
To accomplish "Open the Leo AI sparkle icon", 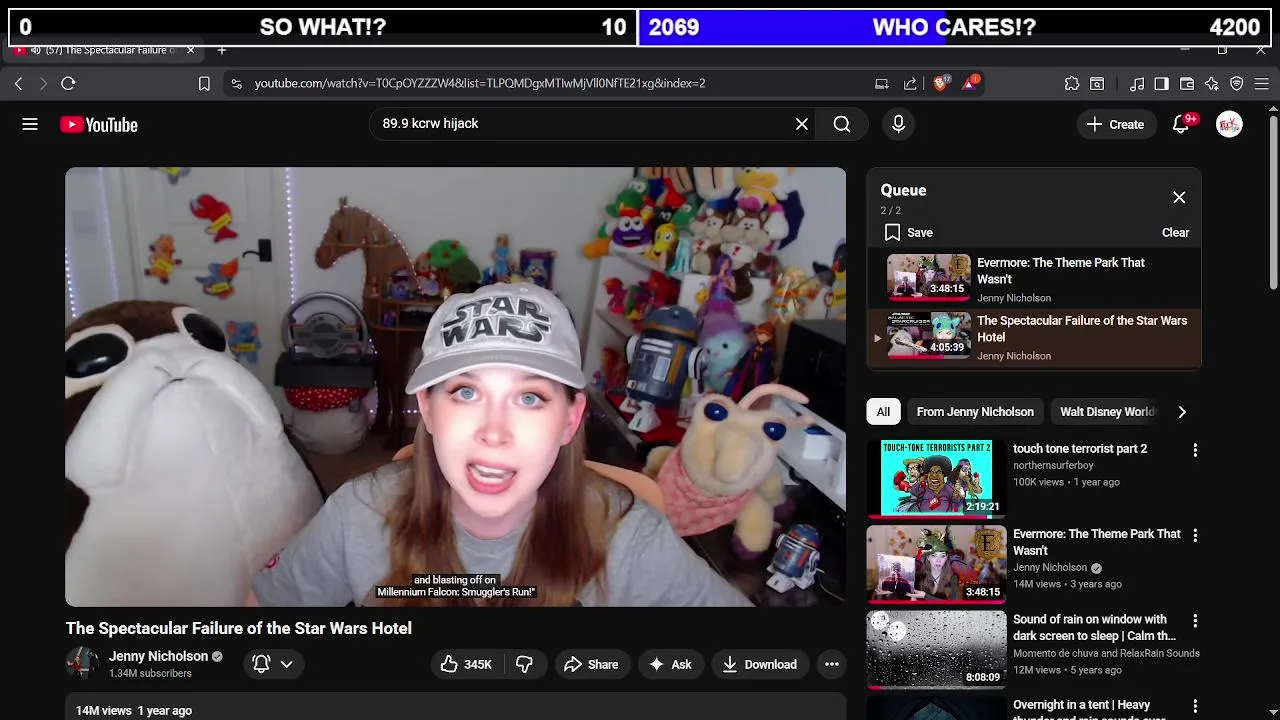I will pos(1212,83).
